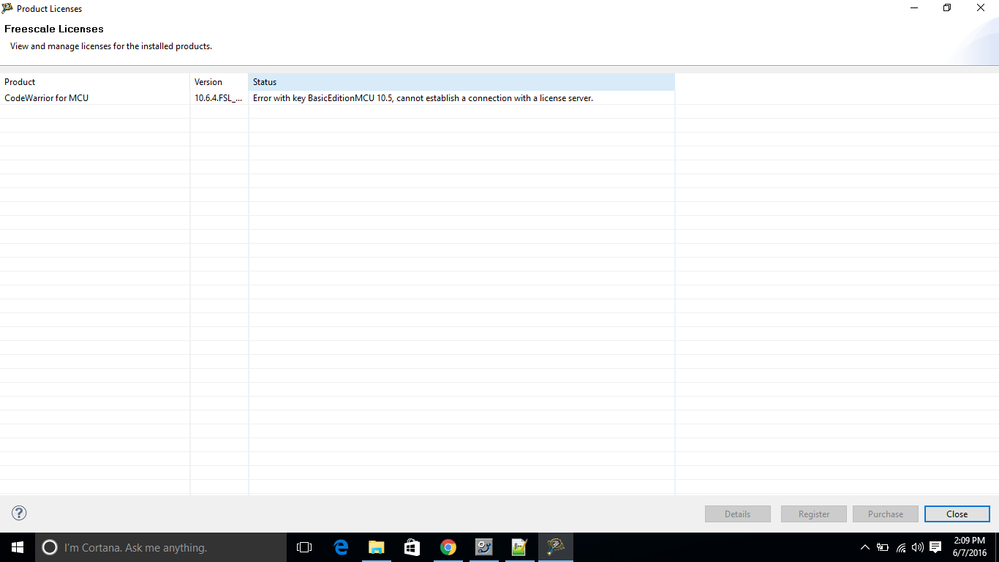Open File Explorer from the taskbar
This screenshot has width=999, height=562.
click(x=377, y=547)
